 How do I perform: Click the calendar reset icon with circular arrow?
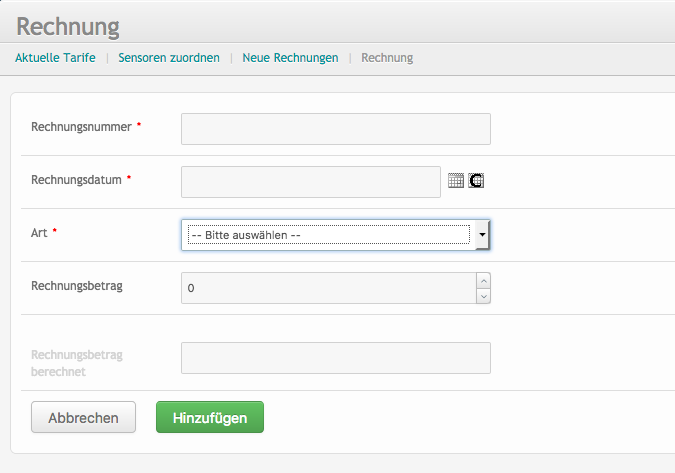coord(476,181)
